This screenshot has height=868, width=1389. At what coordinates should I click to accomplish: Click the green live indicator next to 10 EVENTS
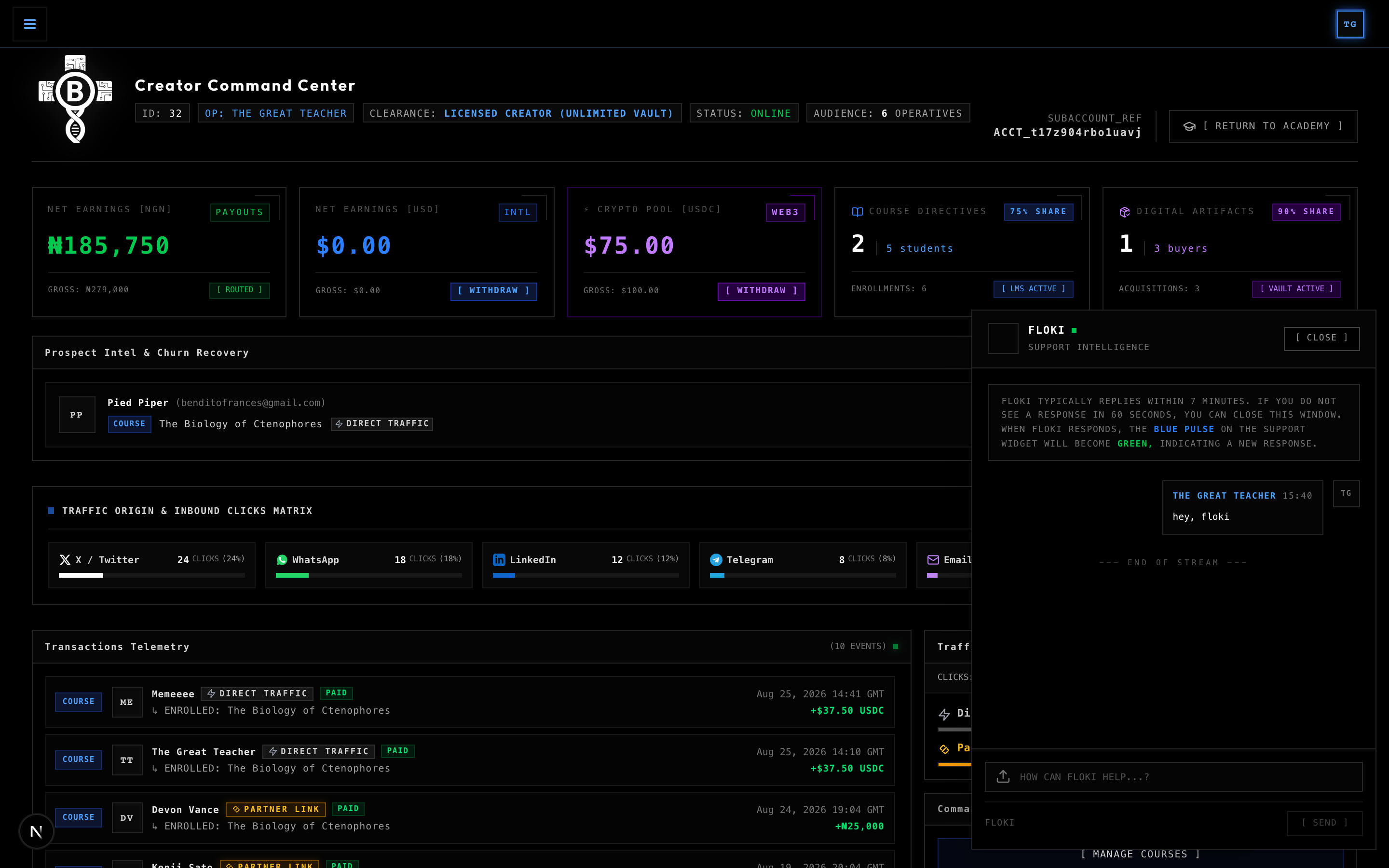[896, 646]
